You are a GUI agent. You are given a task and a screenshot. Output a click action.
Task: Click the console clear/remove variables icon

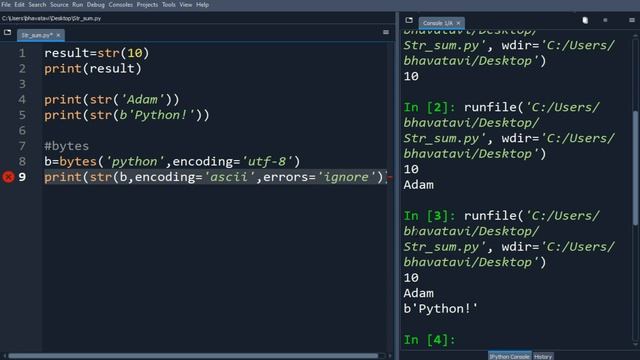[585, 20]
